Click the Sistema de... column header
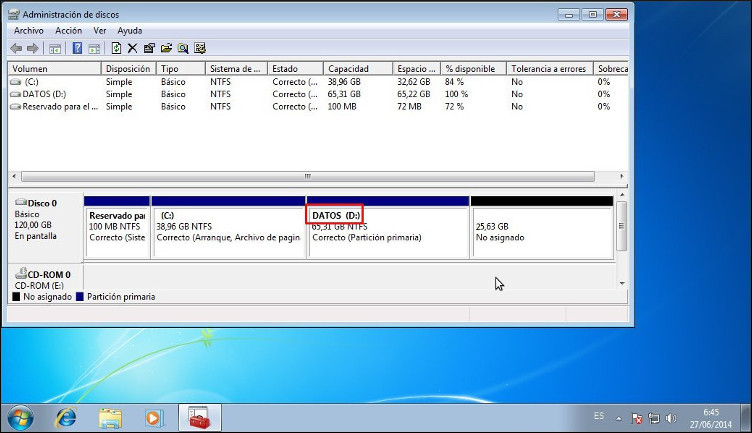 click(x=236, y=69)
